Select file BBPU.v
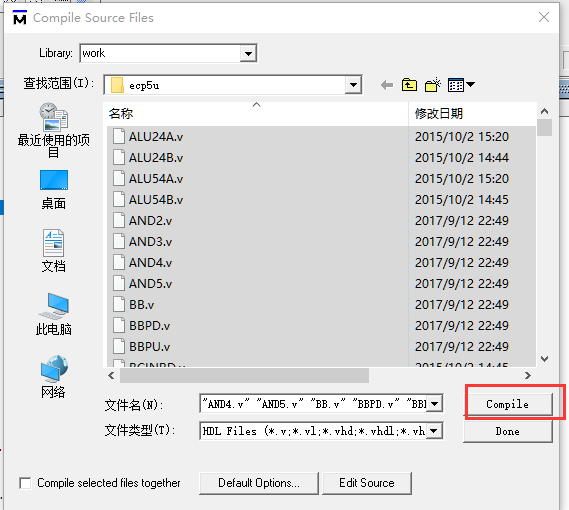569x510 pixels. click(150, 347)
